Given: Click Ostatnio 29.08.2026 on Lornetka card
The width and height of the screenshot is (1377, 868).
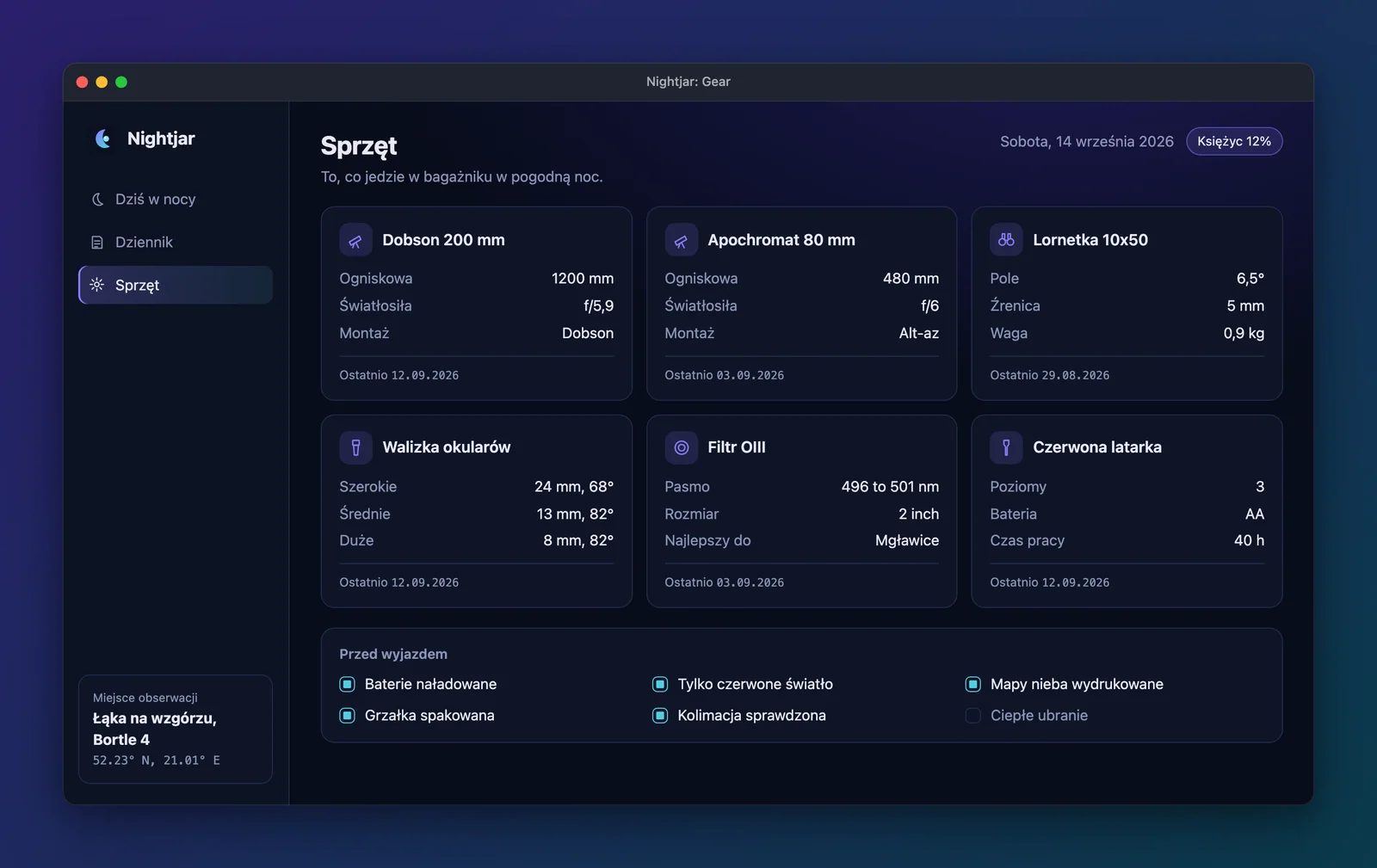Looking at the screenshot, I should click(1050, 375).
